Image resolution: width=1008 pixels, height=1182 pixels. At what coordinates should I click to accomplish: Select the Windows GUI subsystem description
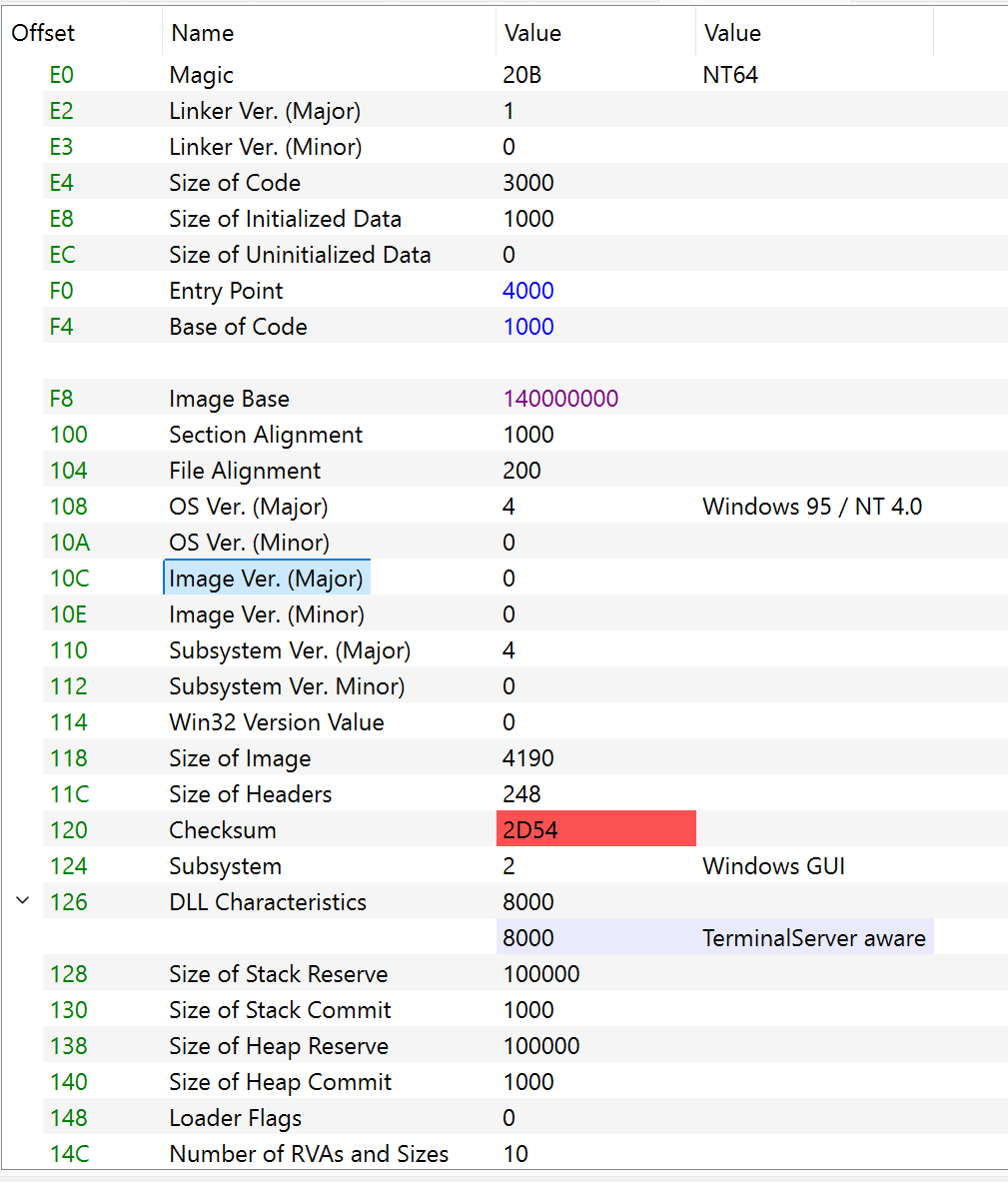click(x=773, y=866)
